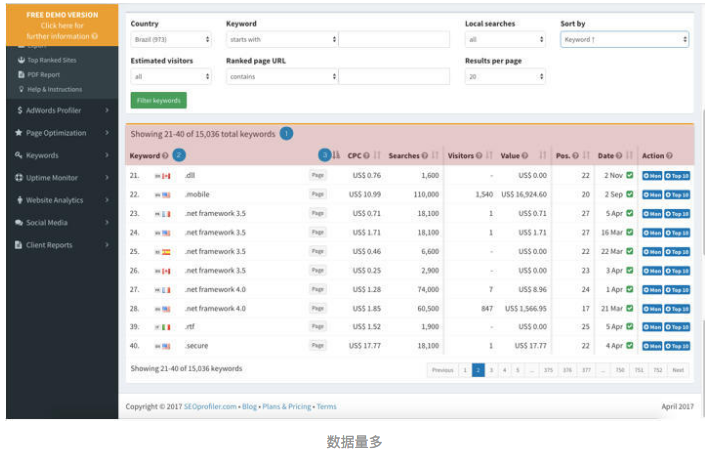The width and height of the screenshot is (714, 458).
Task: Toggle green checkbox for .dll row
Action: pos(630,175)
